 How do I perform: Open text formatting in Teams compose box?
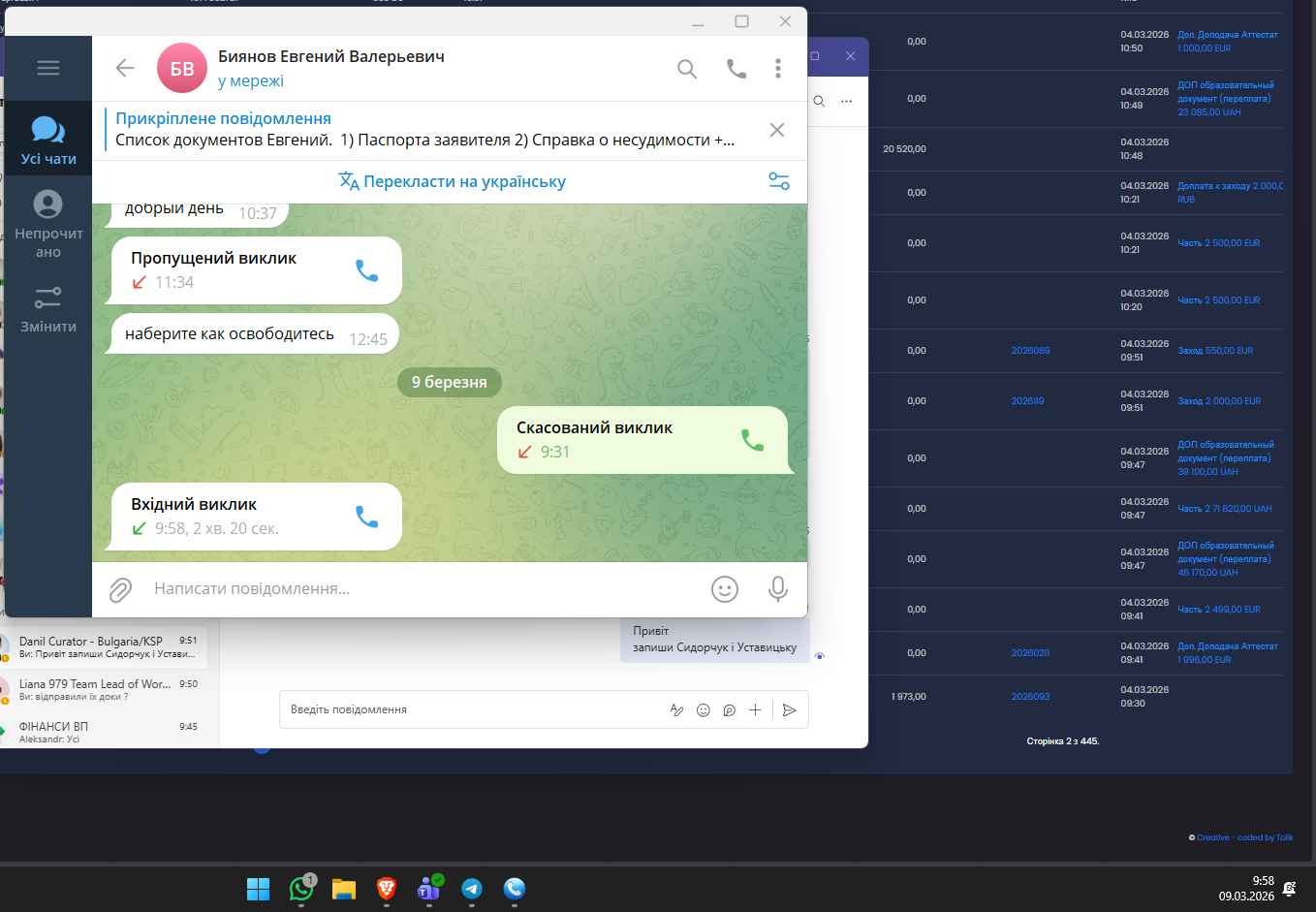click(677, 710)
